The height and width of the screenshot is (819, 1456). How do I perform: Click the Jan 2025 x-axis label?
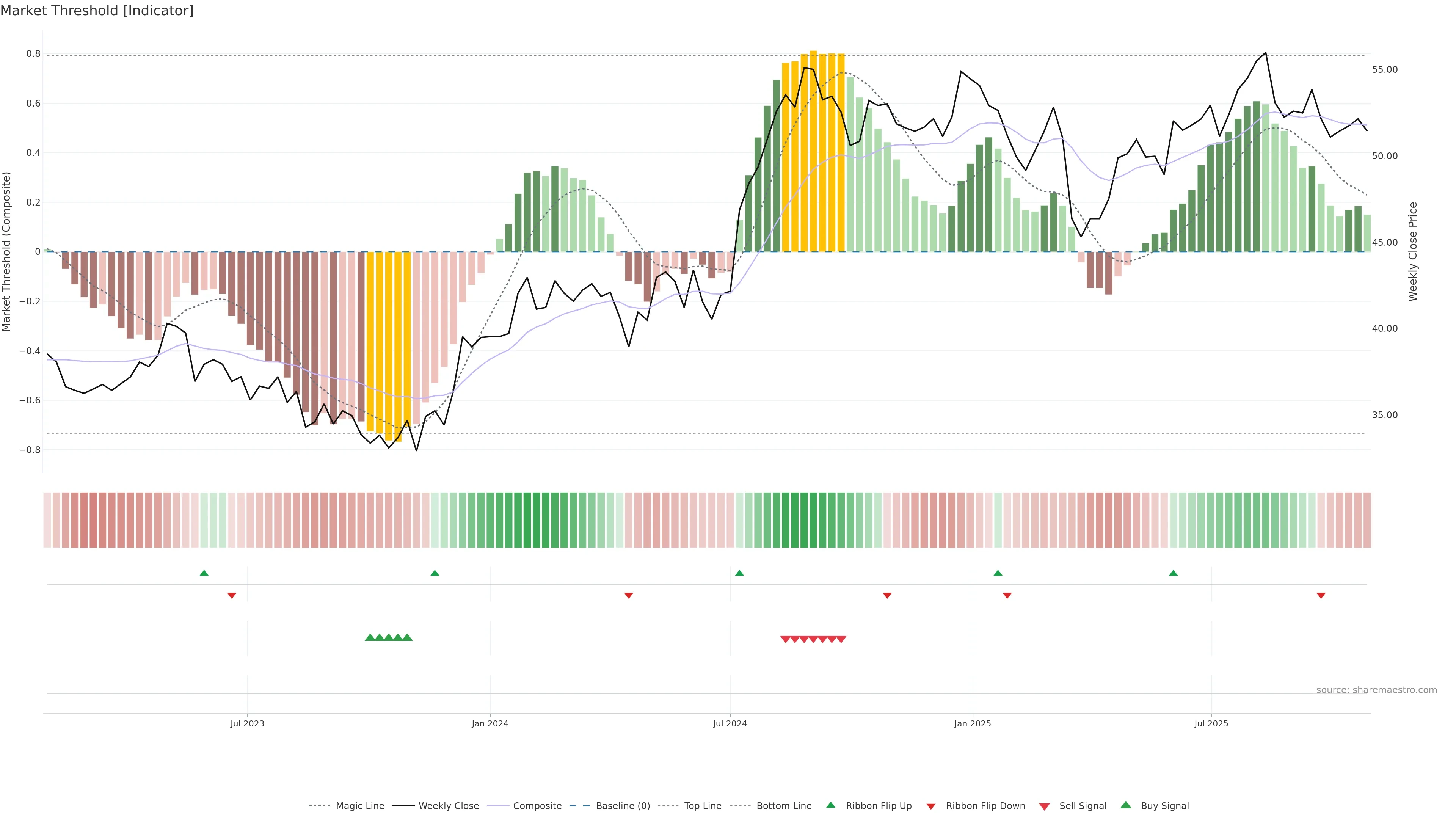(972, 723)
